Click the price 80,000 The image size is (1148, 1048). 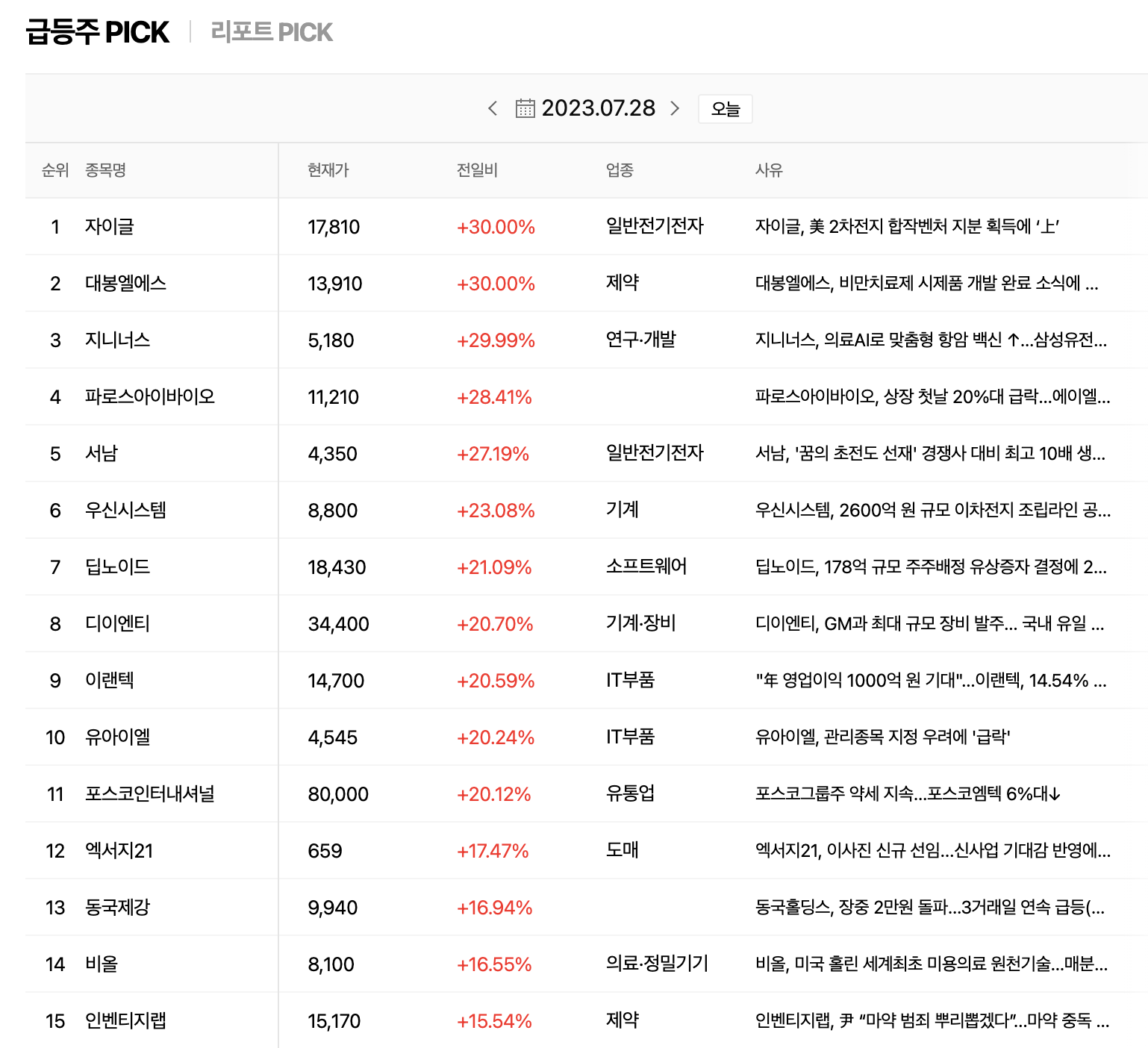[338, 794]
